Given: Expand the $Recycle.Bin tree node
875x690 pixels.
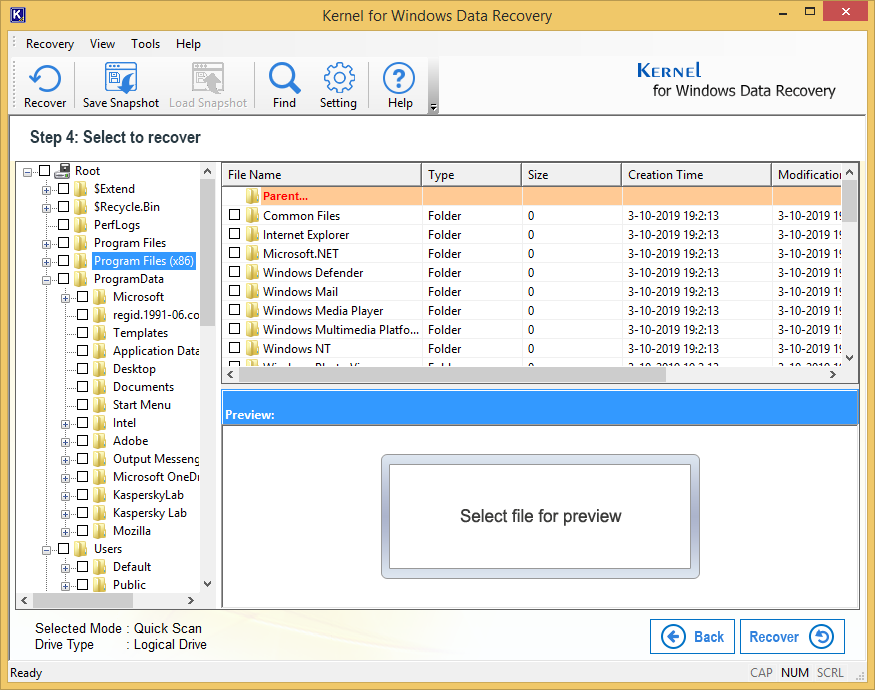Looking at the screenshot, I should tap(46, 208).
